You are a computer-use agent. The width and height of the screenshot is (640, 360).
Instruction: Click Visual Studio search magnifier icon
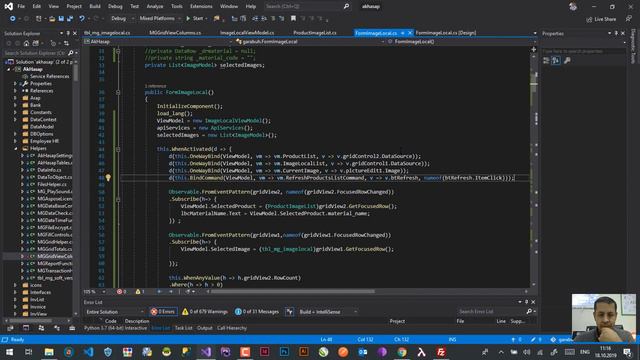346,6
